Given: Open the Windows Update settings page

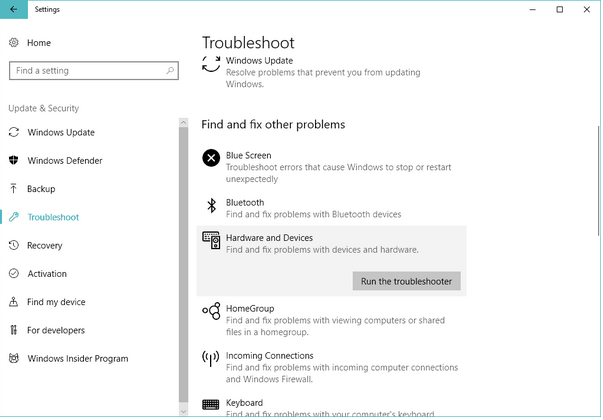Looking at the screenshot, I should click(61, 132).
